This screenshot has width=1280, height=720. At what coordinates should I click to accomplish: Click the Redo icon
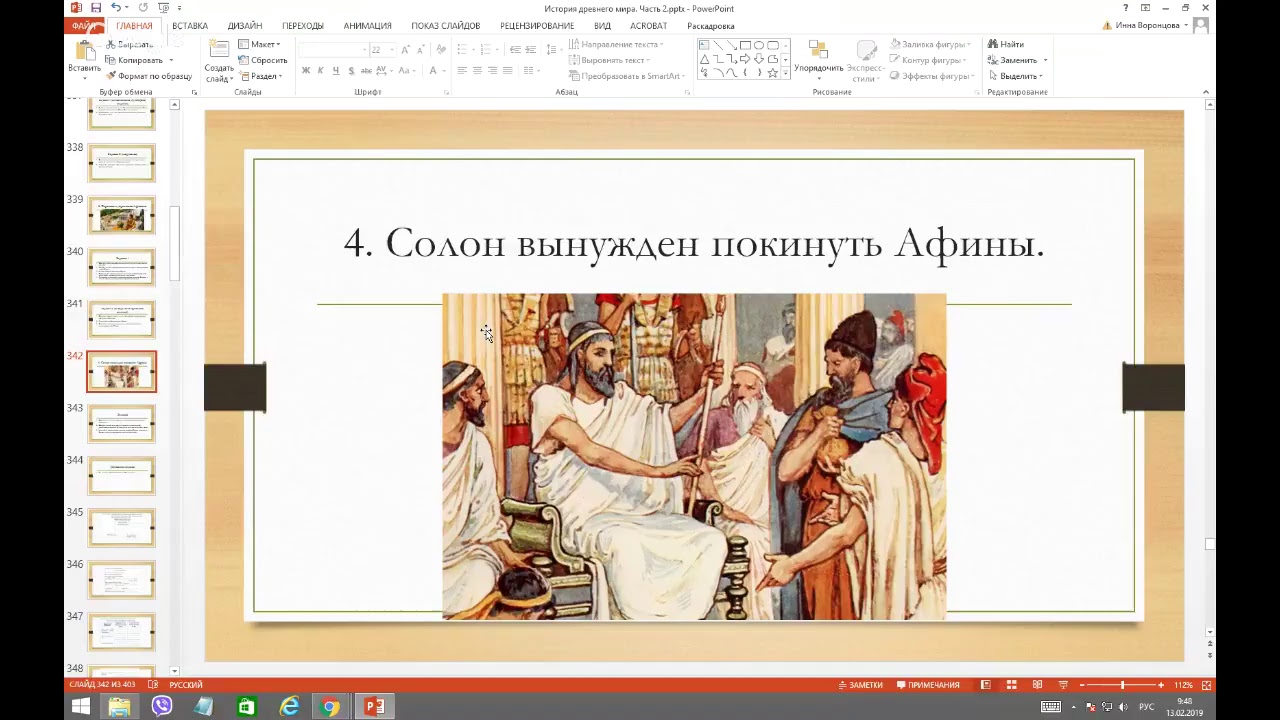(x=143, y=8)
